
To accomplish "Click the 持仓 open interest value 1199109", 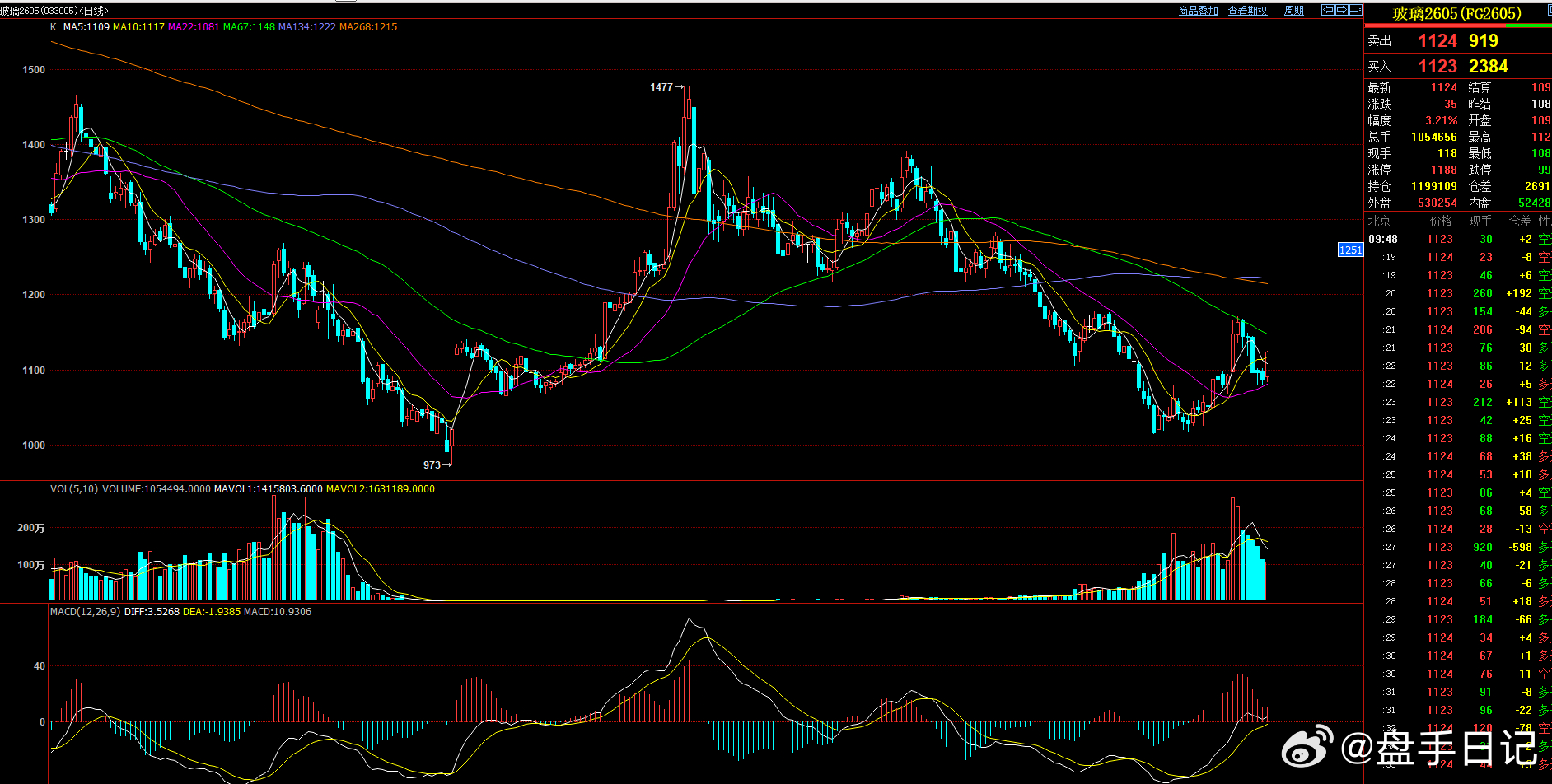I will click(1433, 186).
